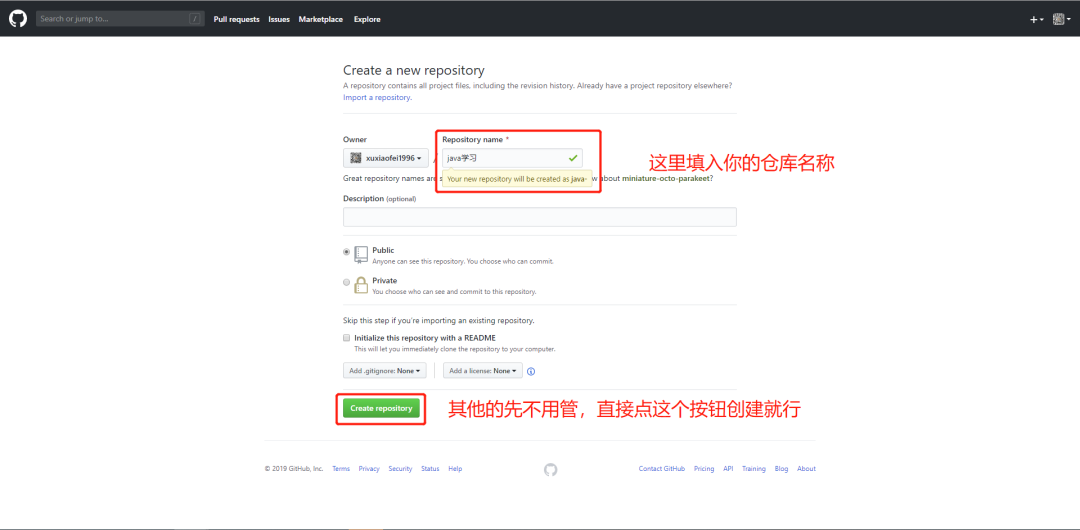Open the About footer link
The image size is (1080, 530).
pyautogui.click(x=807, y=469)
